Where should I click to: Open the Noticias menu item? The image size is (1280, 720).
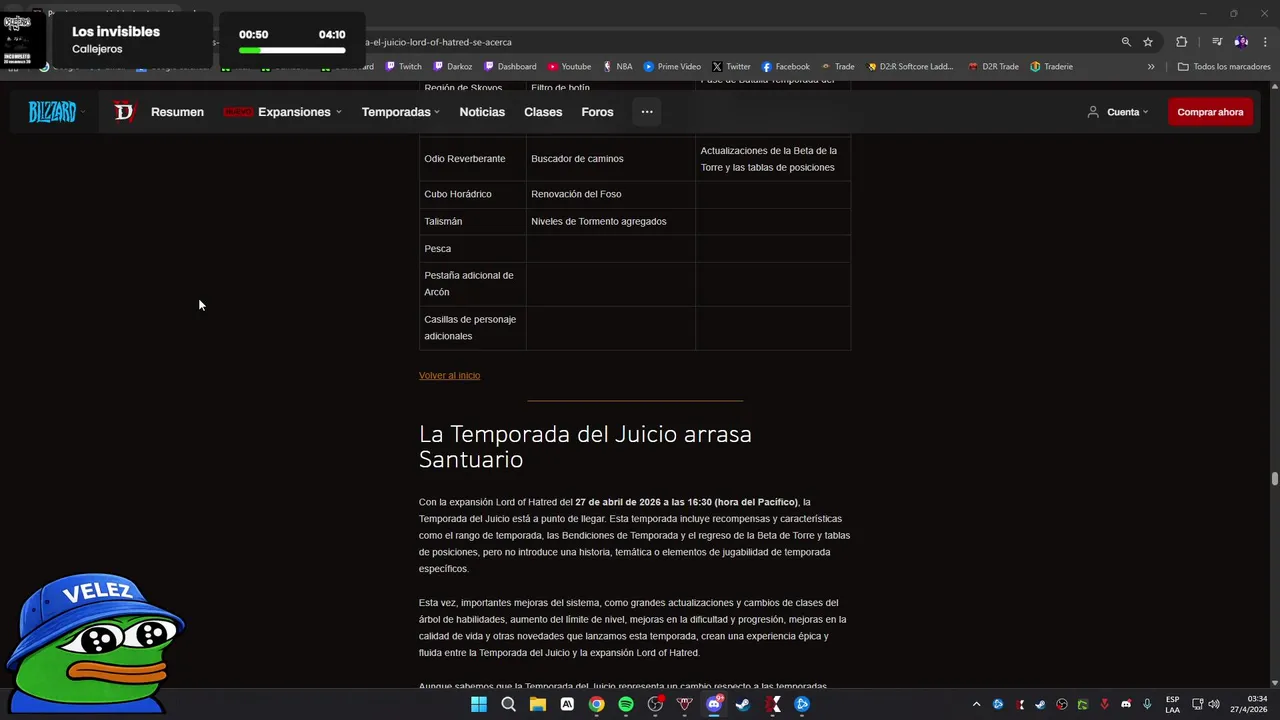click(482, 112)
